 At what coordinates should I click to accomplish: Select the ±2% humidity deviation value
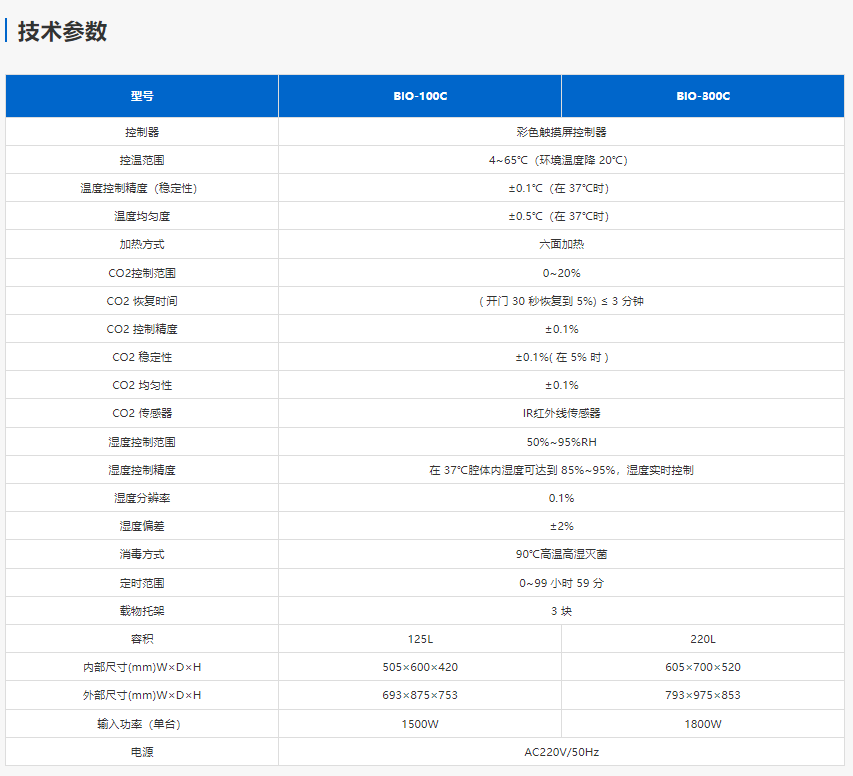[561, 526]
